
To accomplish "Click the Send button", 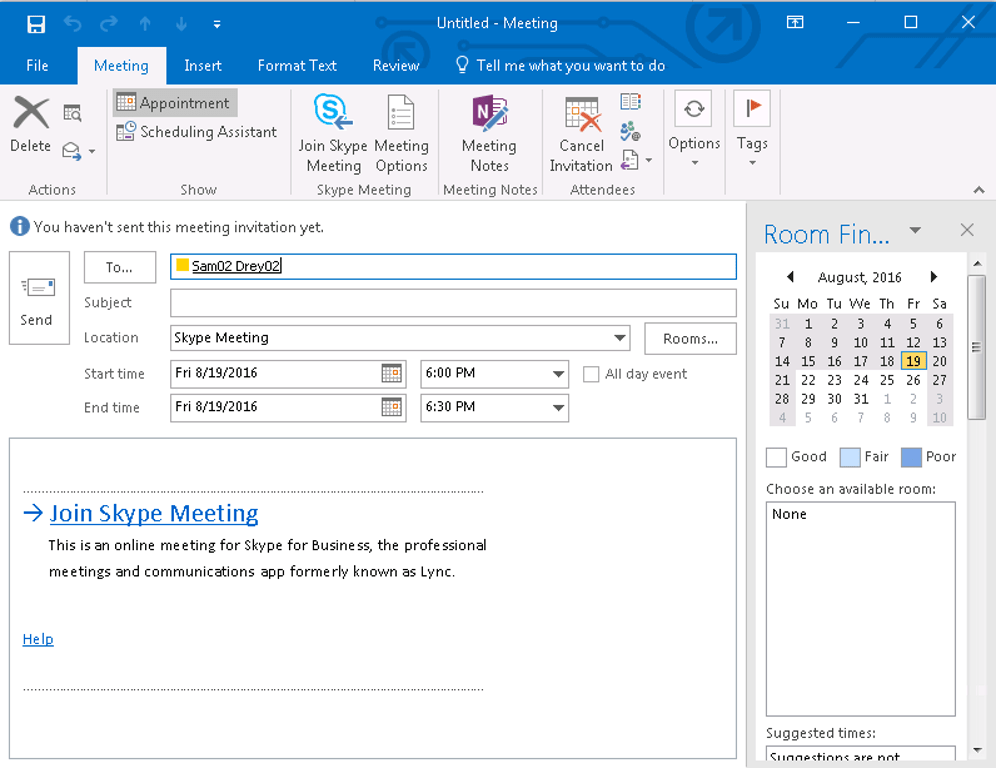I will point(38,297).
